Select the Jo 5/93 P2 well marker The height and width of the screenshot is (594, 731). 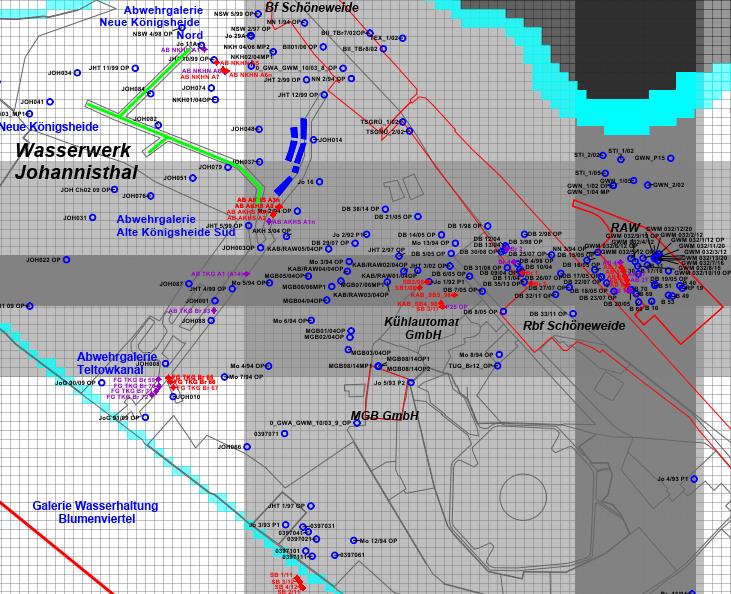(x=411, y=382)
